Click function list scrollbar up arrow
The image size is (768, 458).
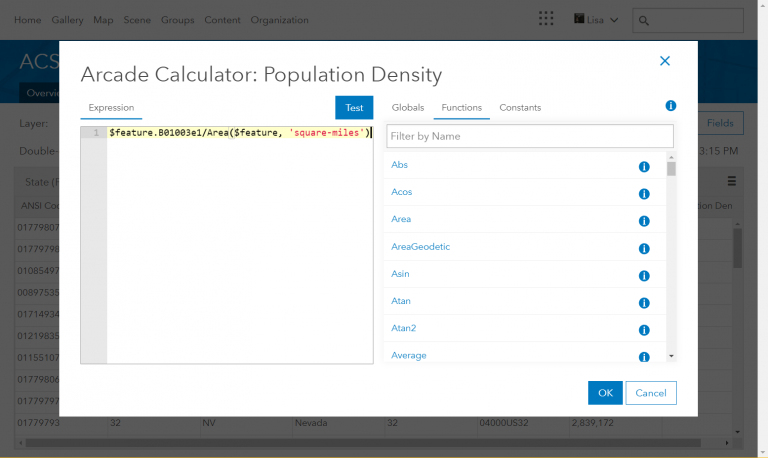click(672, 157)
